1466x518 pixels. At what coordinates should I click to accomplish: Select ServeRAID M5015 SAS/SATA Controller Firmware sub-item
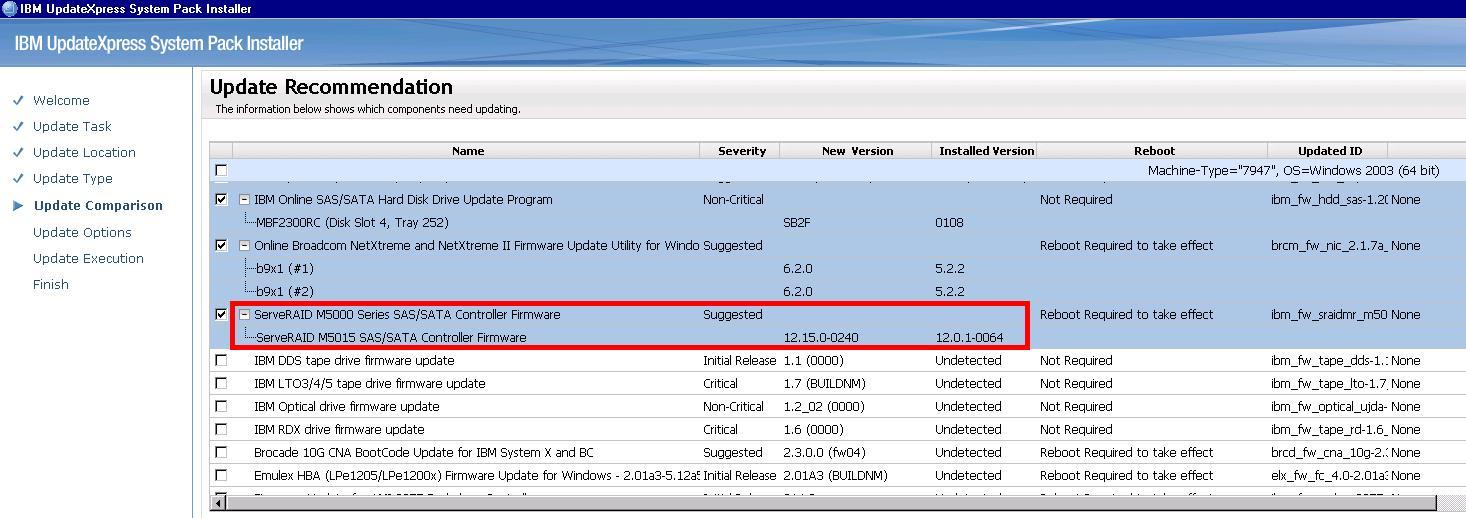[x=391, y=337]
